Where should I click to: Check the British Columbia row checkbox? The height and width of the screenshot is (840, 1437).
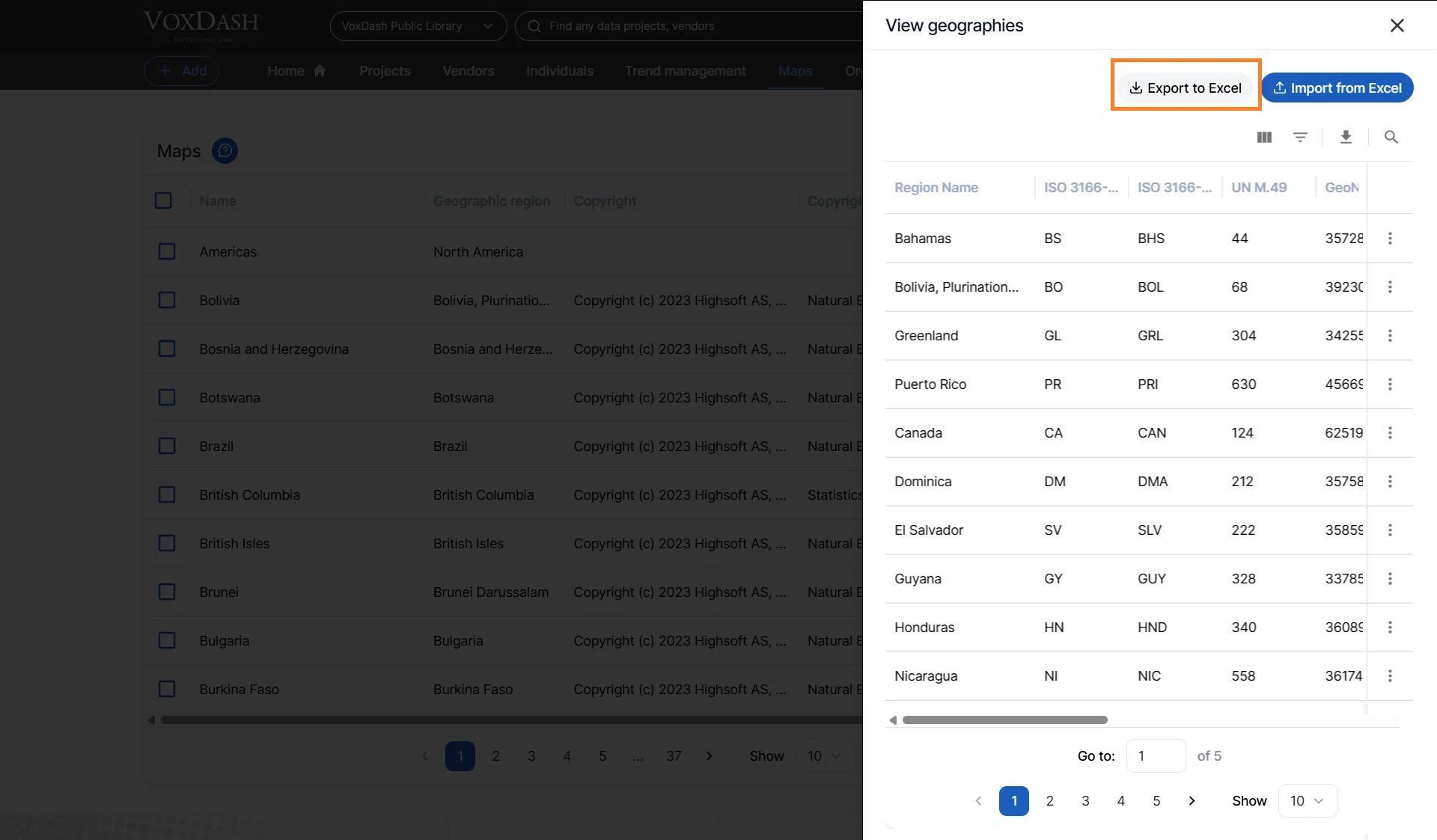point(167,494)
